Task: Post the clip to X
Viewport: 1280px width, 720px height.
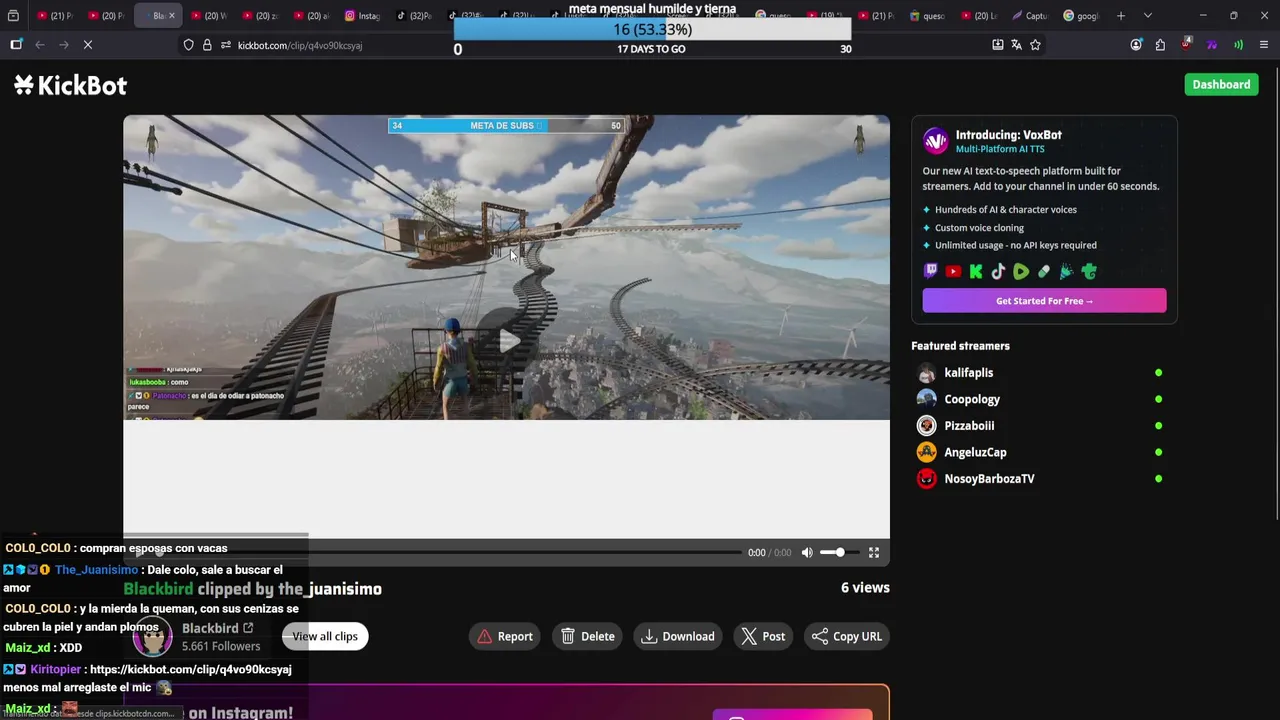Action: point(763,636)
